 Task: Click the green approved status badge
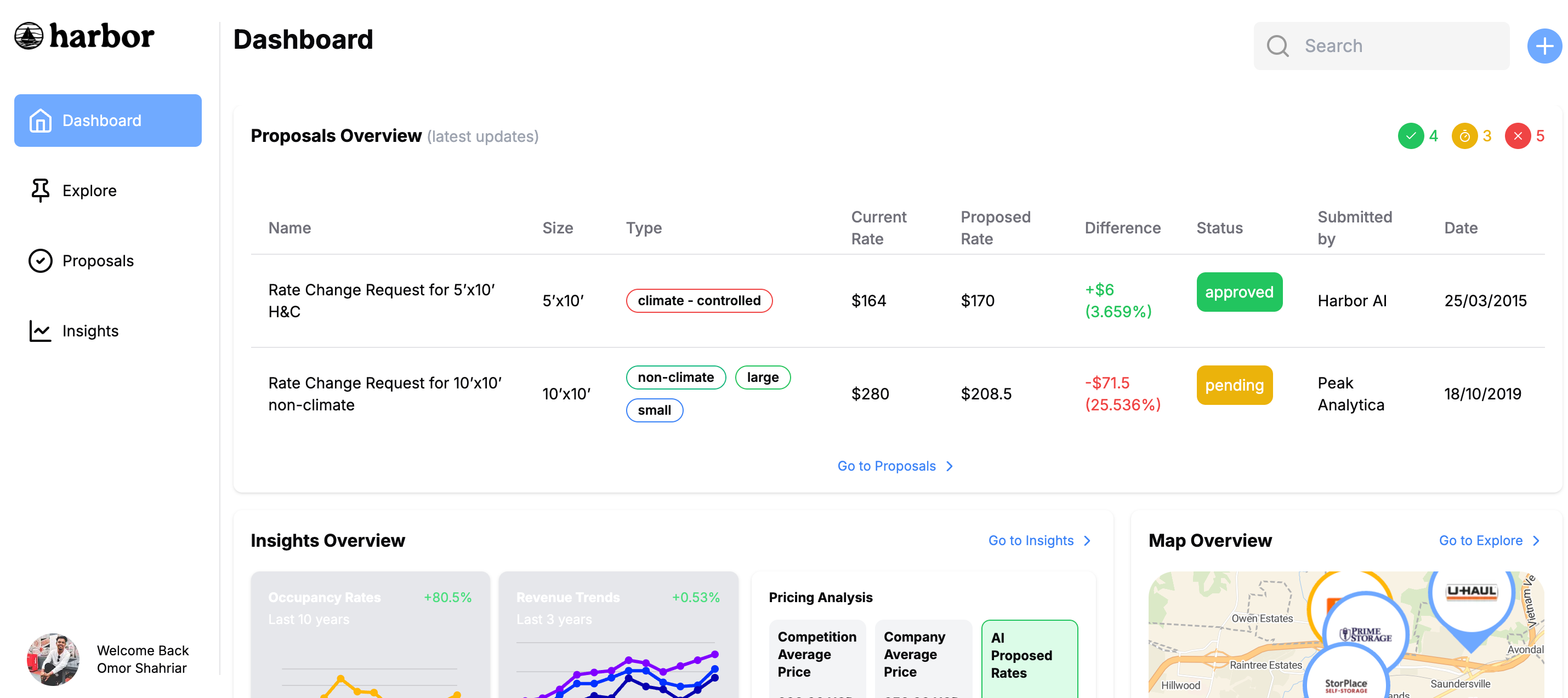point(1239,292)
